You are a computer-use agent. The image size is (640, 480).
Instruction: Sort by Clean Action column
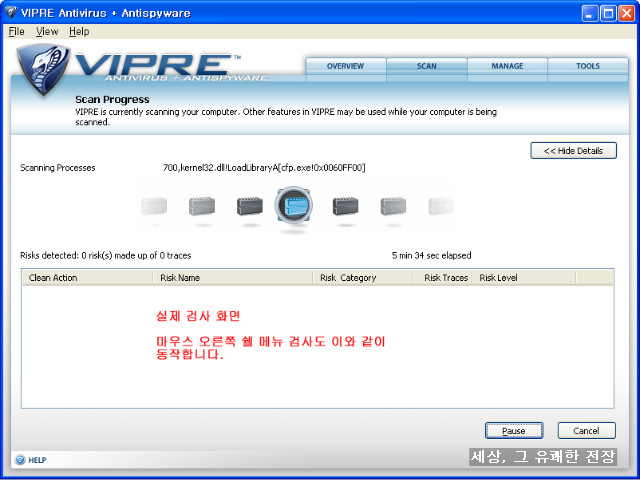87,278
